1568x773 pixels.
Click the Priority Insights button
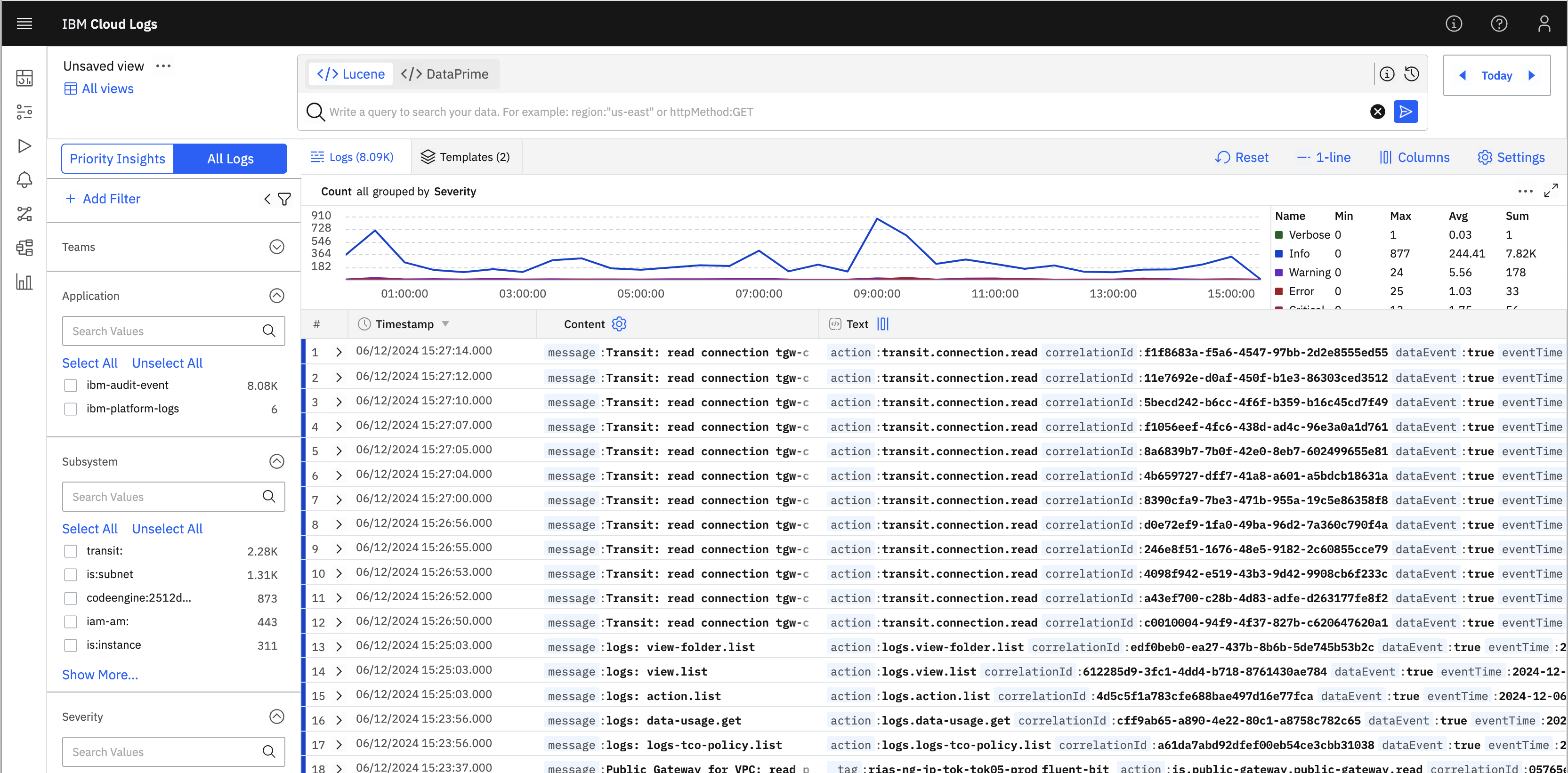tap(117, 159)
